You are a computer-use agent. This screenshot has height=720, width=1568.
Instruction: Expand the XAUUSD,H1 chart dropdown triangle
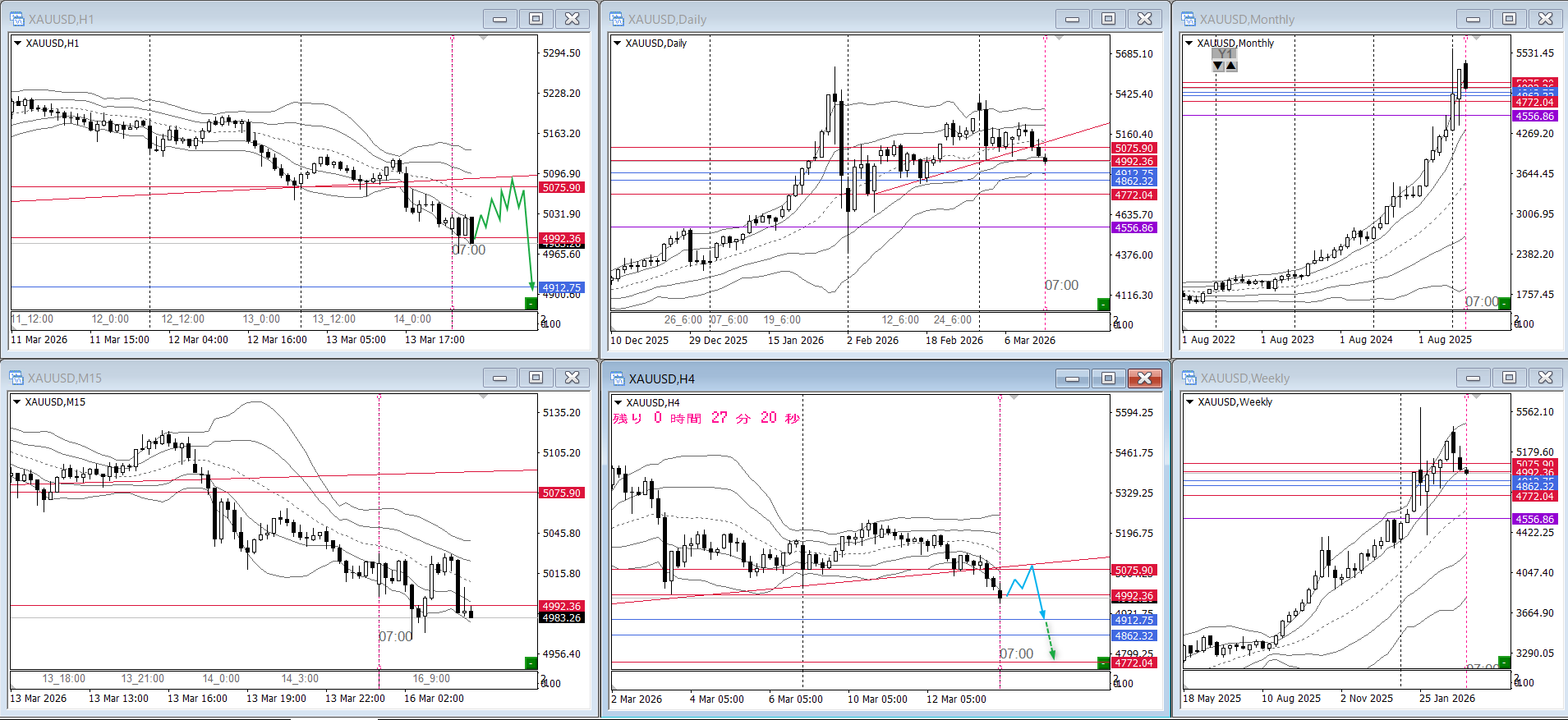17,43
